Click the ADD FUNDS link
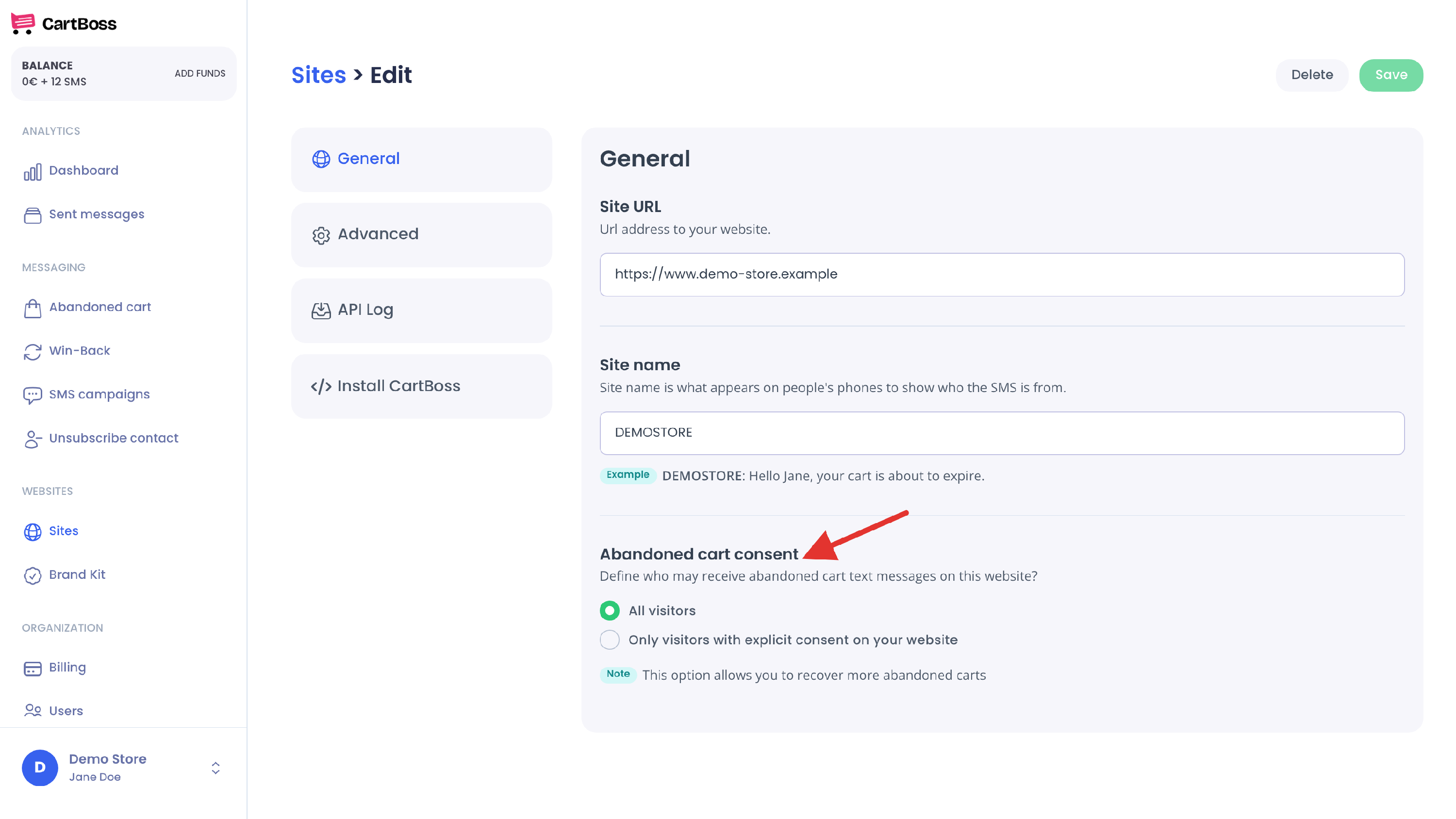The image size is (1456, 819). coord(199,73)
